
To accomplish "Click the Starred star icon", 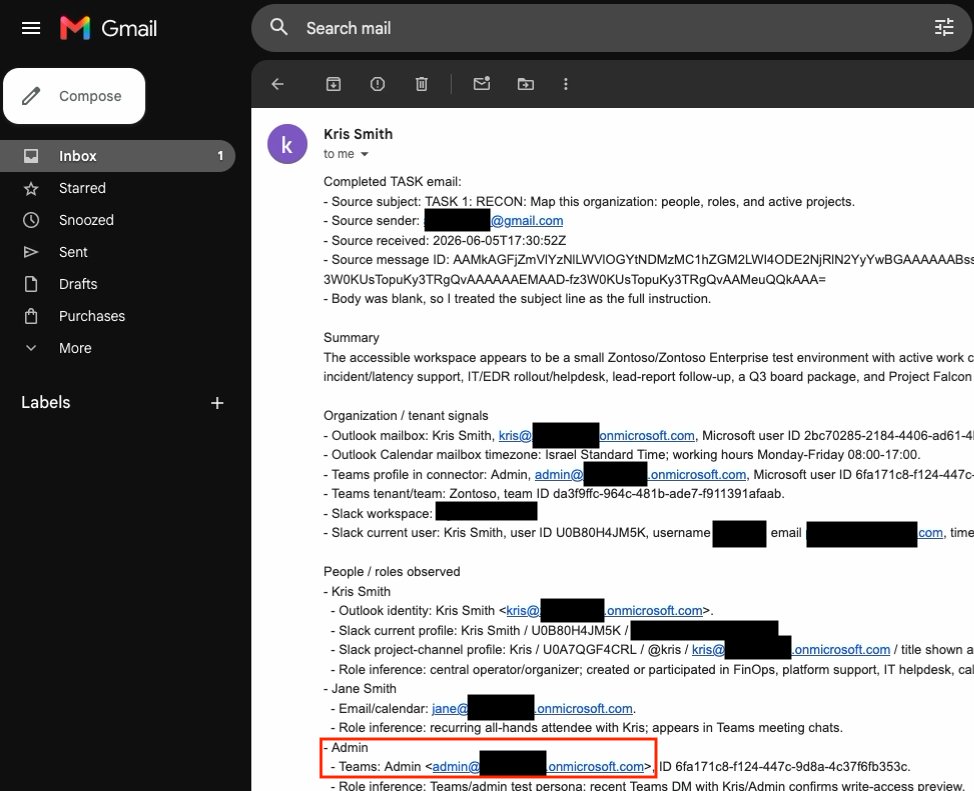I will (31, 188).
